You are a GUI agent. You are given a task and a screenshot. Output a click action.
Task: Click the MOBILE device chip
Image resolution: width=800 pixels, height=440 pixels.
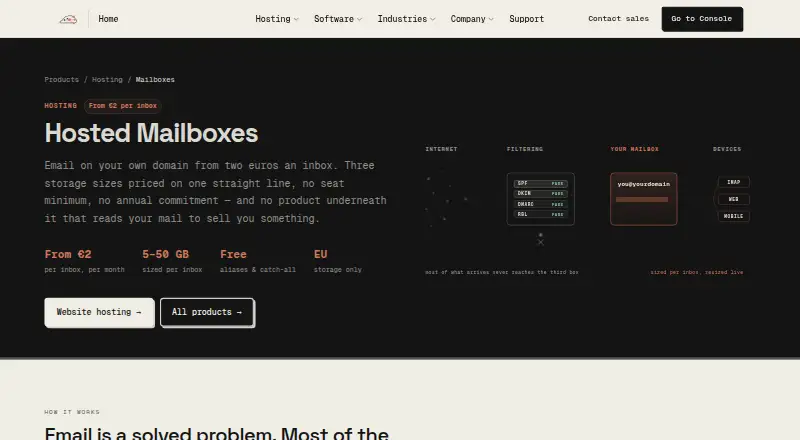[x=733, y=216]
